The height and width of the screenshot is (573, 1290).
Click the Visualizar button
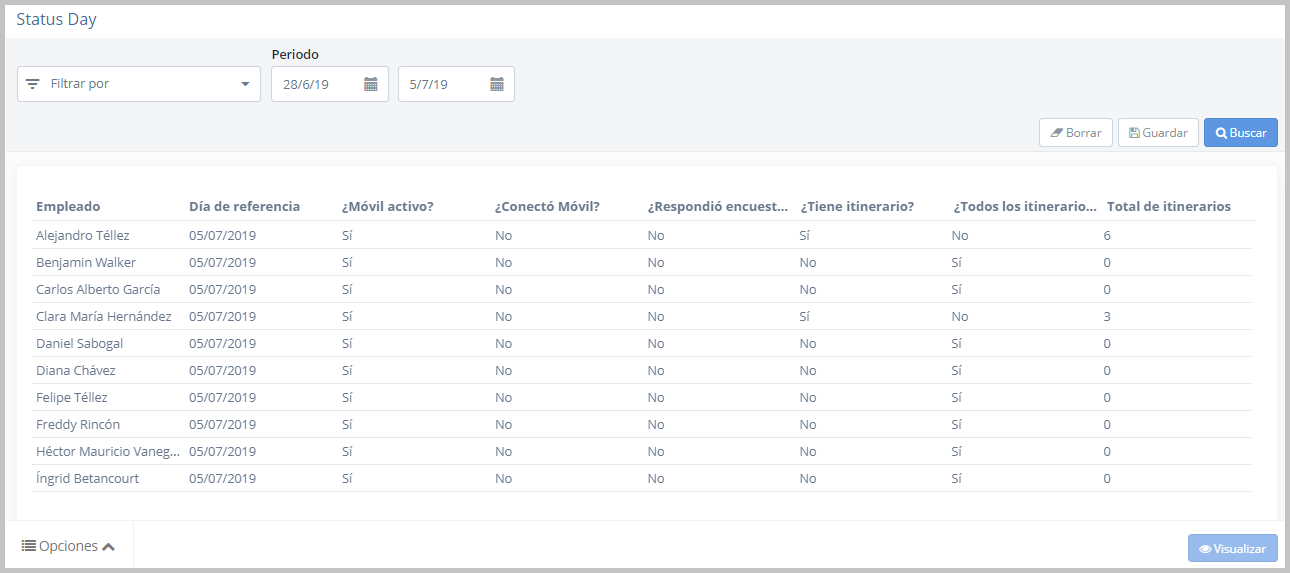click(x=1232, y=548)
